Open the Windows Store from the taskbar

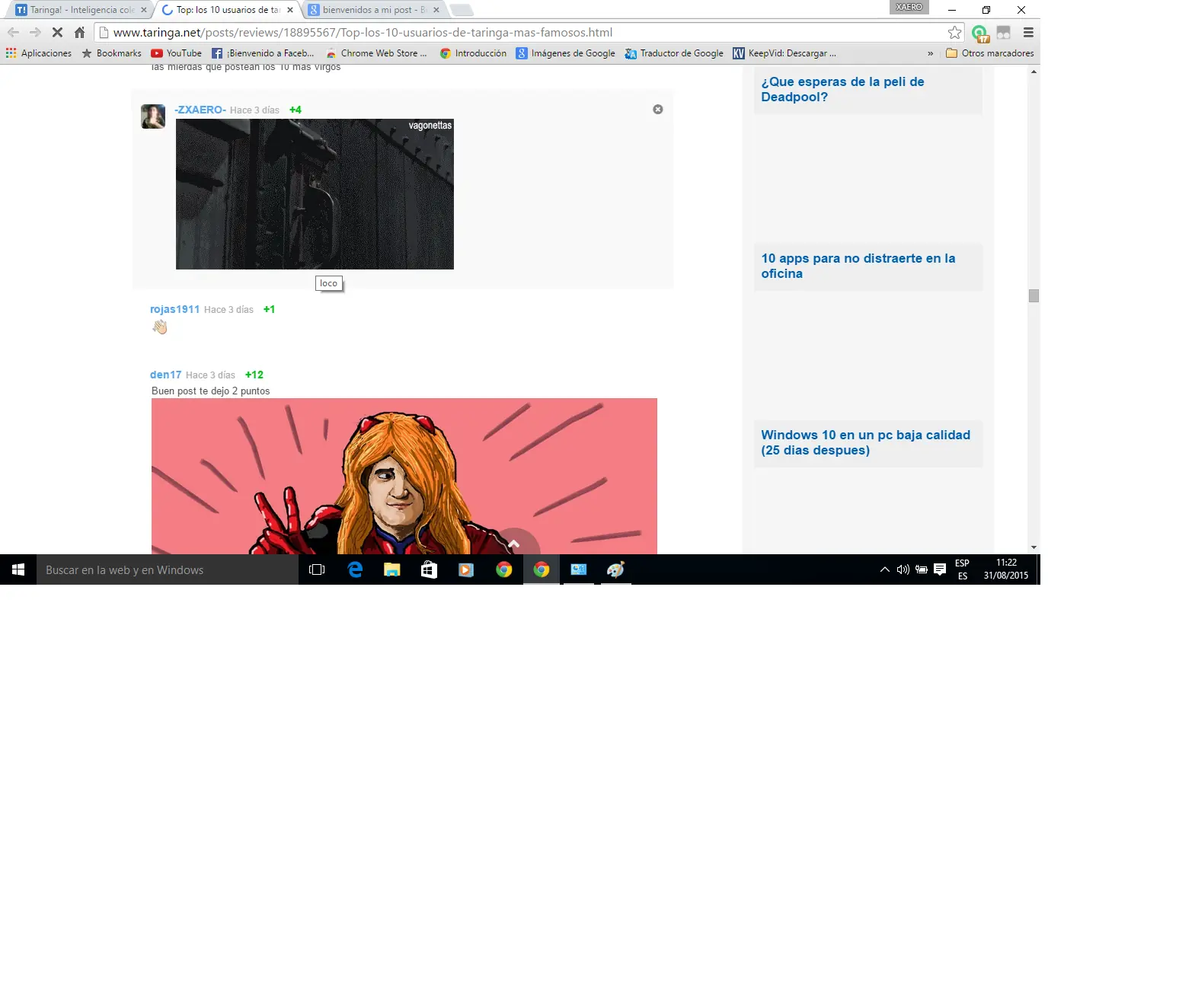(430, 569)
